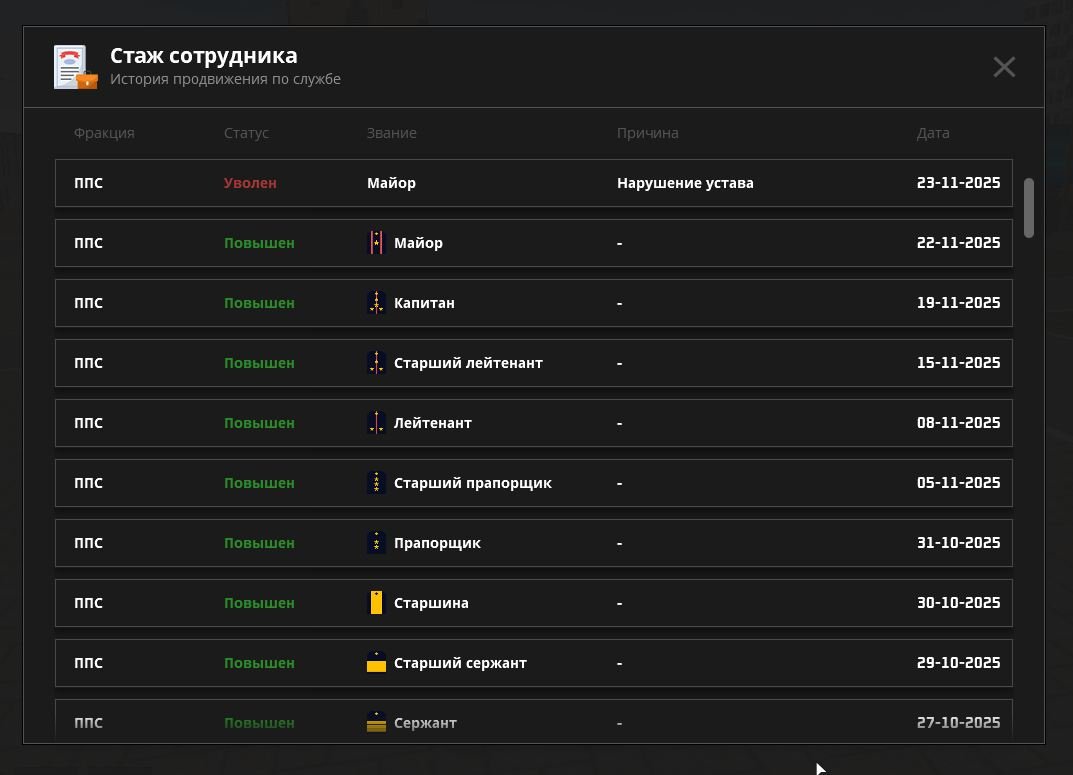Click the Старший сержант insignia icon
Viewport: 1073px width, 775px height.
(x=376, y=663)
